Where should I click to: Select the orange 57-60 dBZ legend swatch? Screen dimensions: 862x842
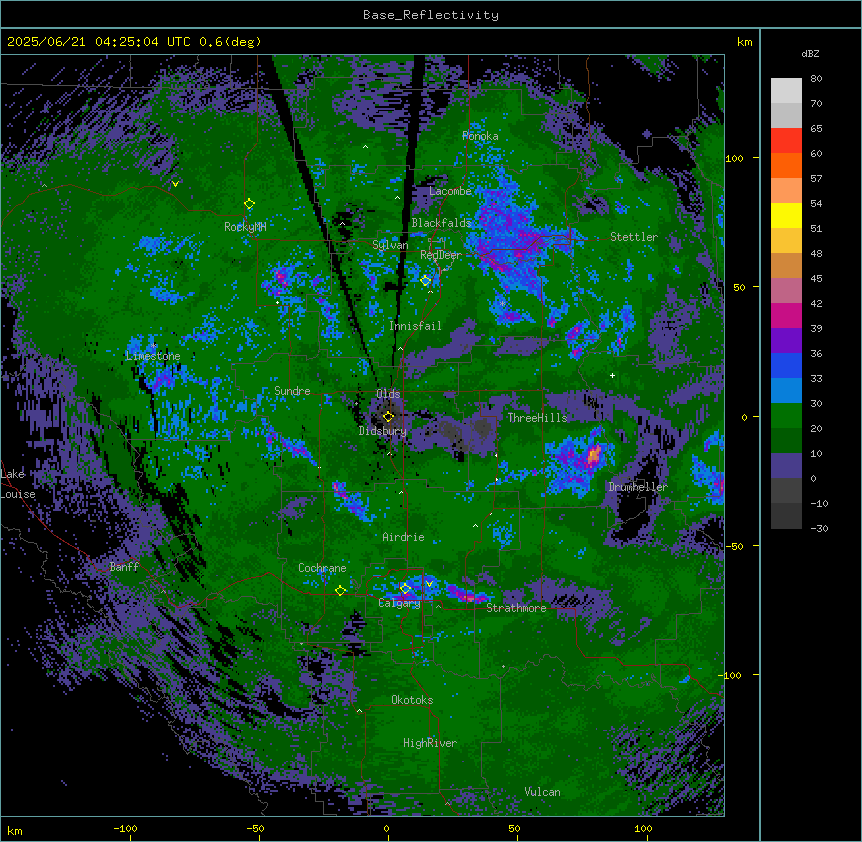786,165
